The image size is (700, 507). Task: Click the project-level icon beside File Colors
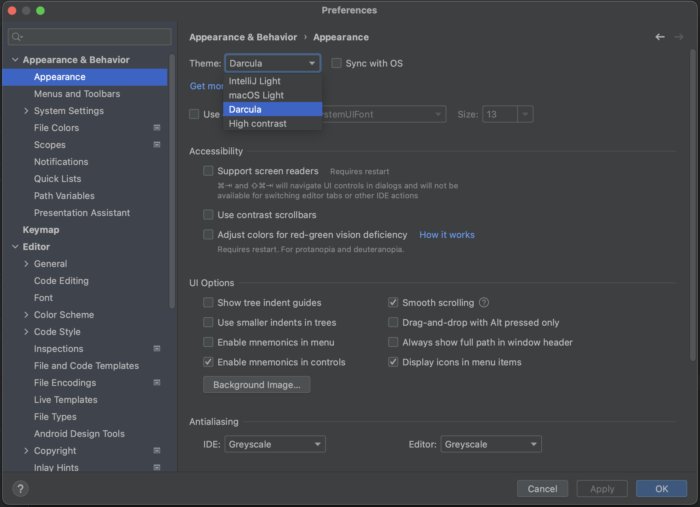pos(157,128)
